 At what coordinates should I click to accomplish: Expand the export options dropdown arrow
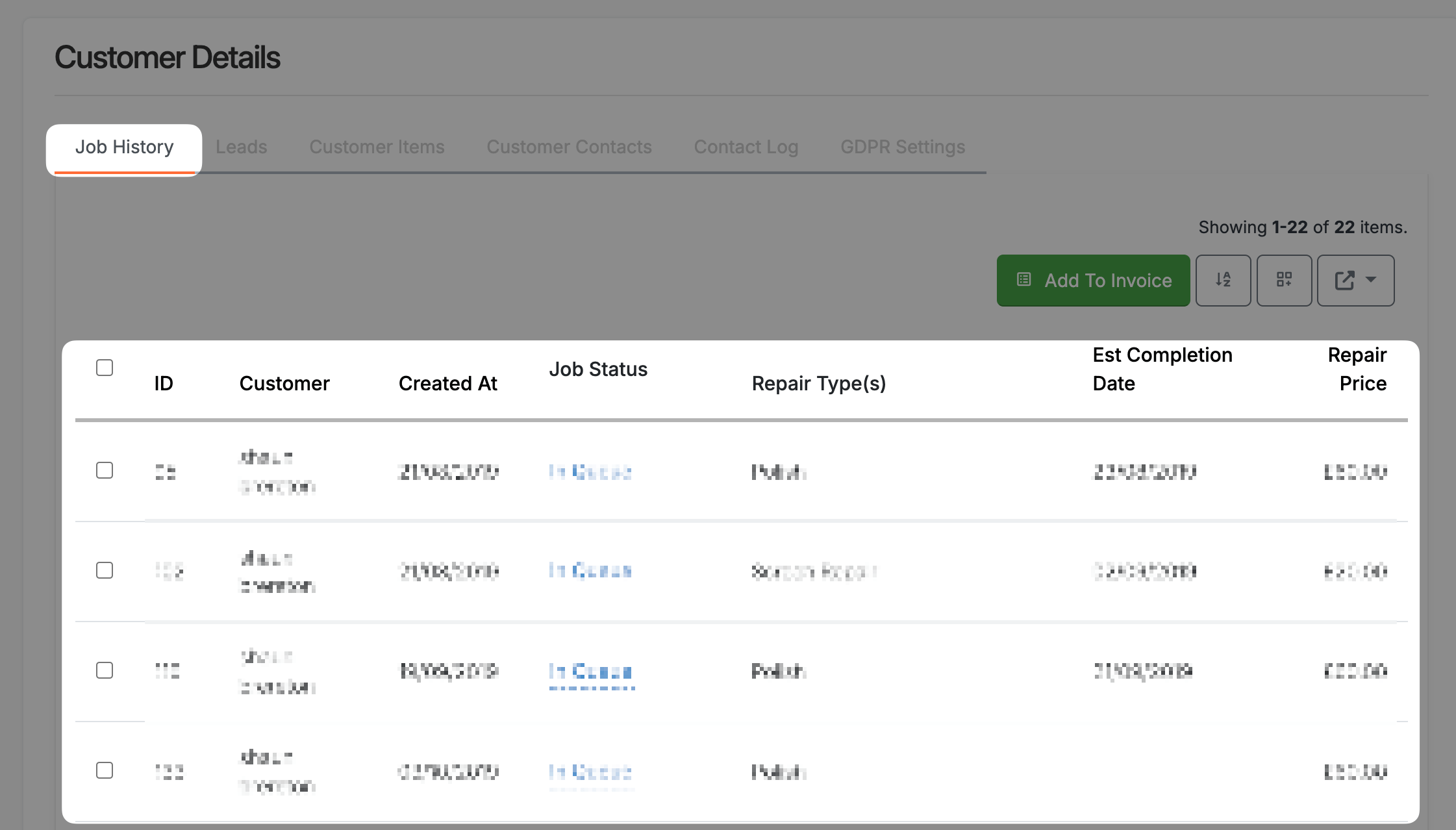point(1370,281)
